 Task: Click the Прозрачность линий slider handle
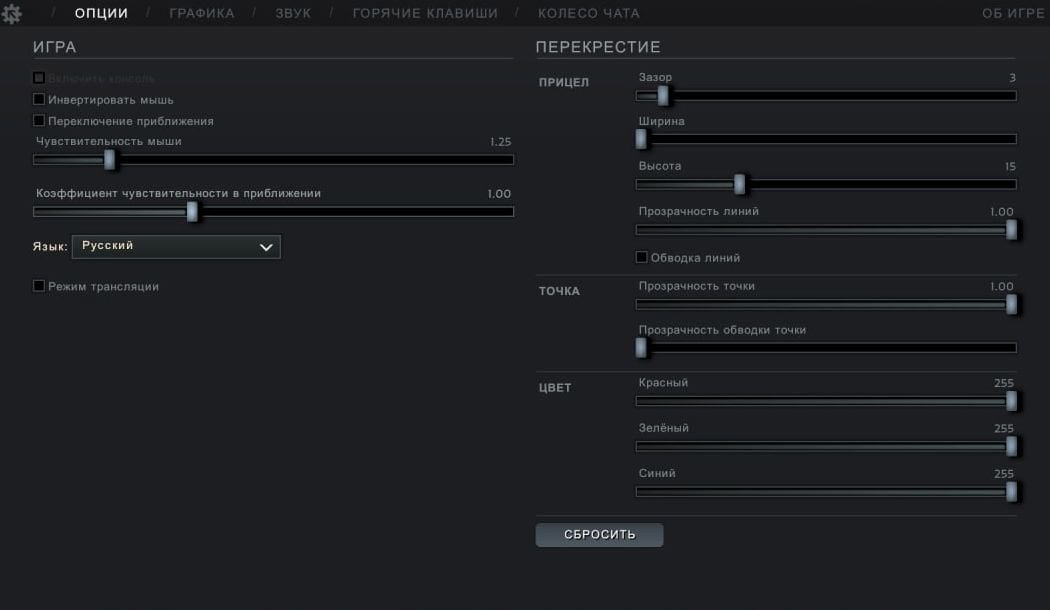[1012, 230]
